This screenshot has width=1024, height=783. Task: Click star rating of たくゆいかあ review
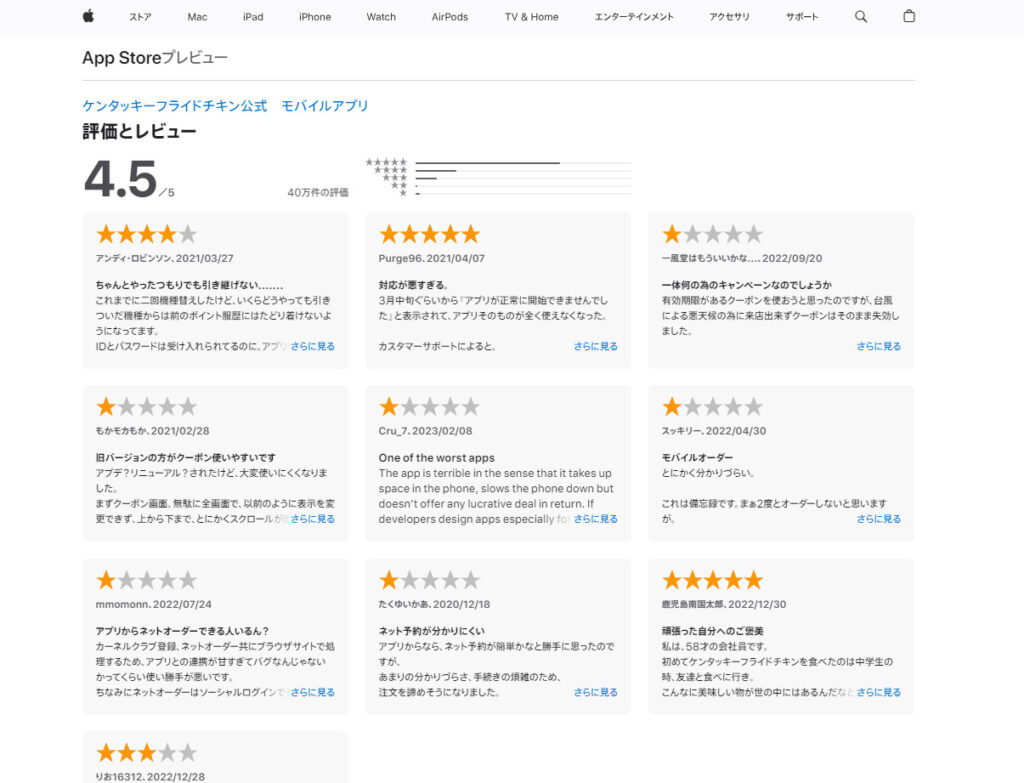(x=429, y=580)
